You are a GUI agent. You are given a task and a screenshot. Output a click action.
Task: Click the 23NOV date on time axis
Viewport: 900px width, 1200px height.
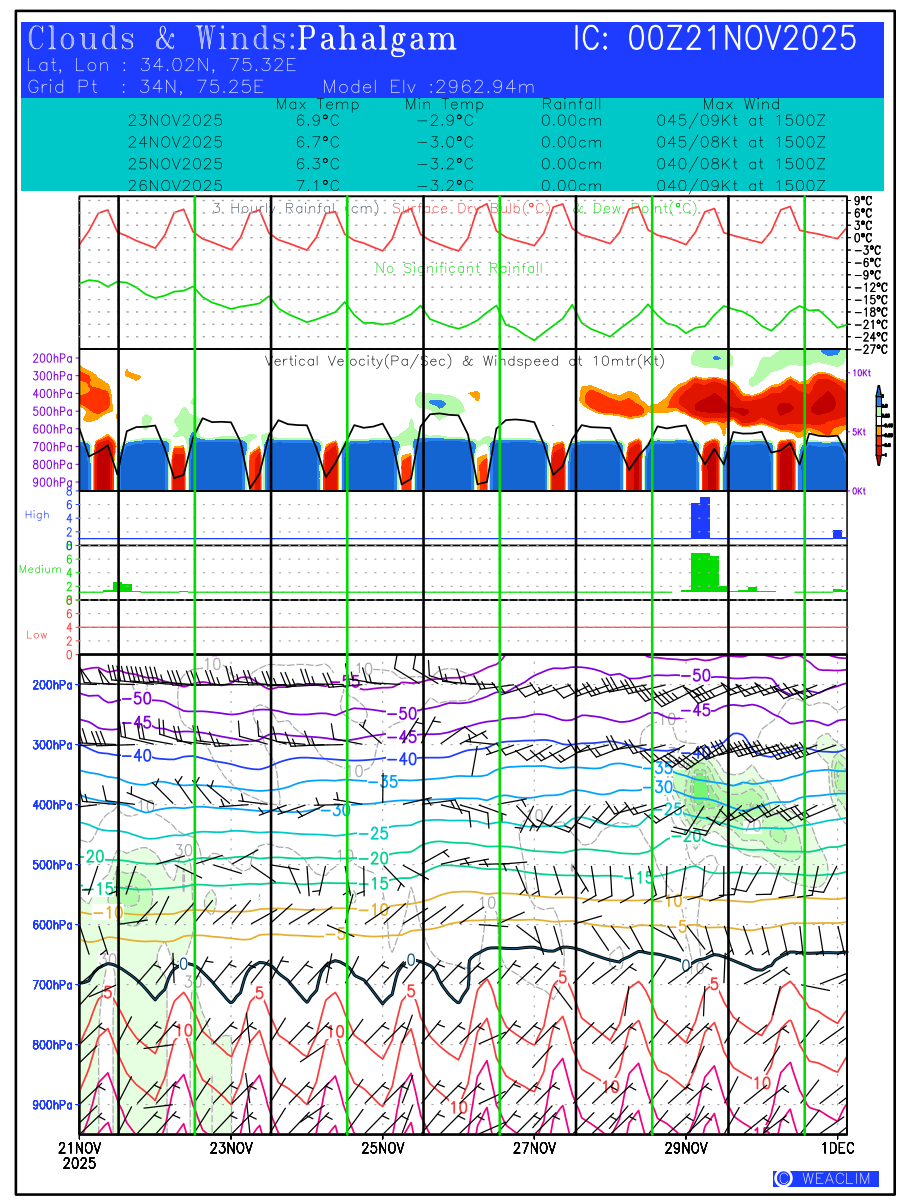(x=231, y=1147)
